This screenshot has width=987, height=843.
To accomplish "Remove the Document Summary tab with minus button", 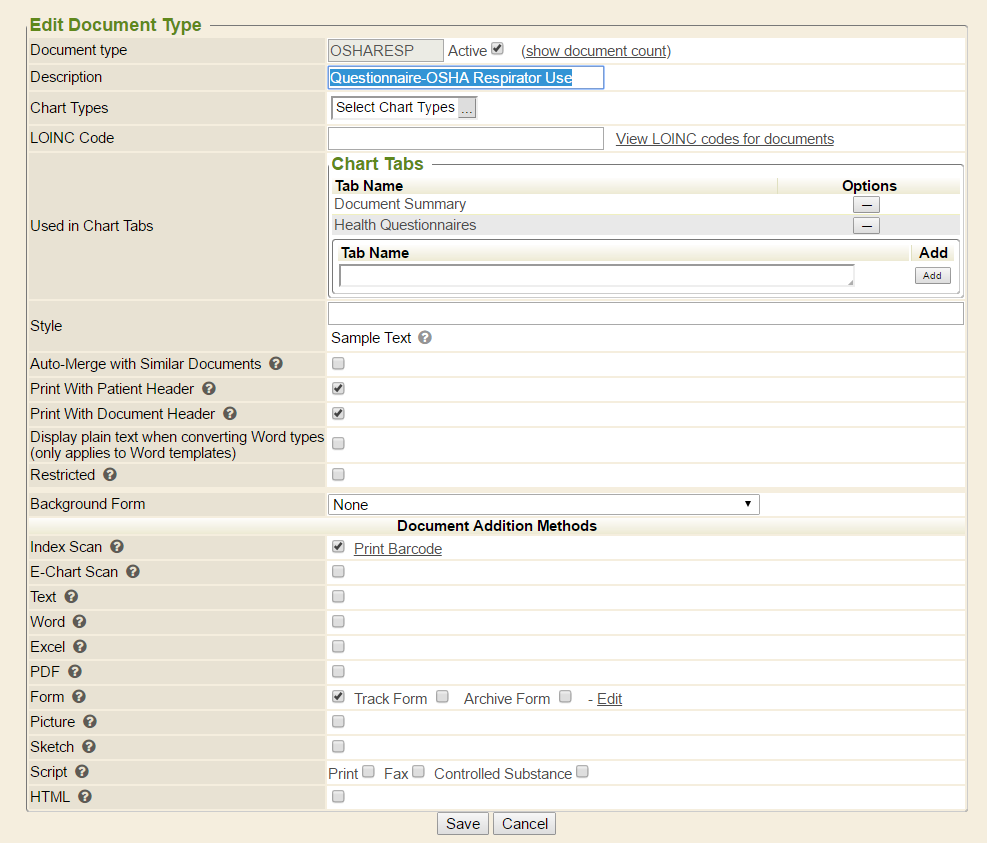I will point(866,205).
